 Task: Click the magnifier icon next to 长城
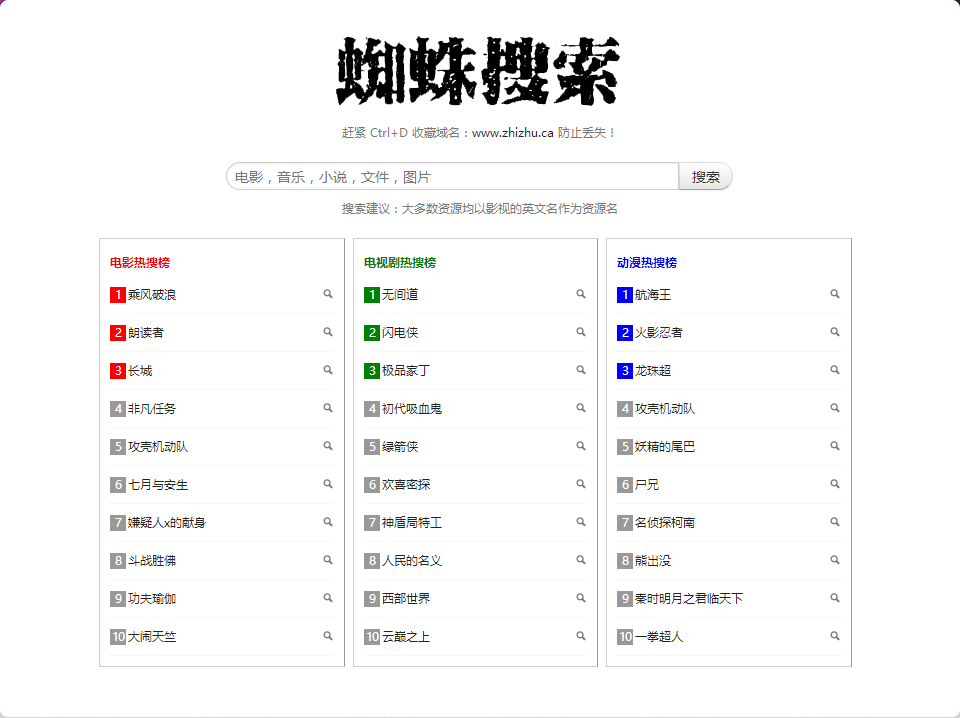point(327,370)
